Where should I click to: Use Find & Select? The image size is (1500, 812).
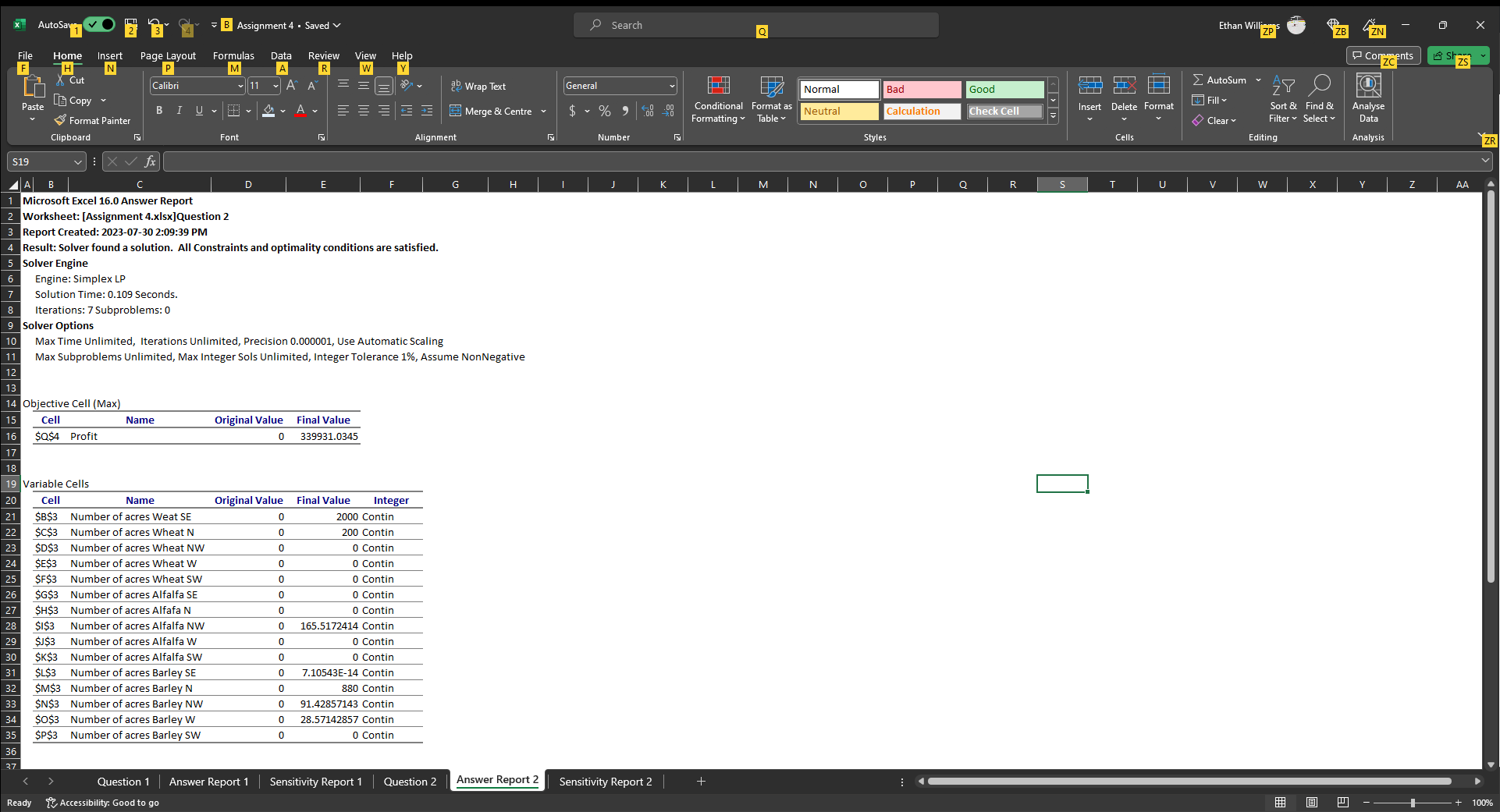1319,99
